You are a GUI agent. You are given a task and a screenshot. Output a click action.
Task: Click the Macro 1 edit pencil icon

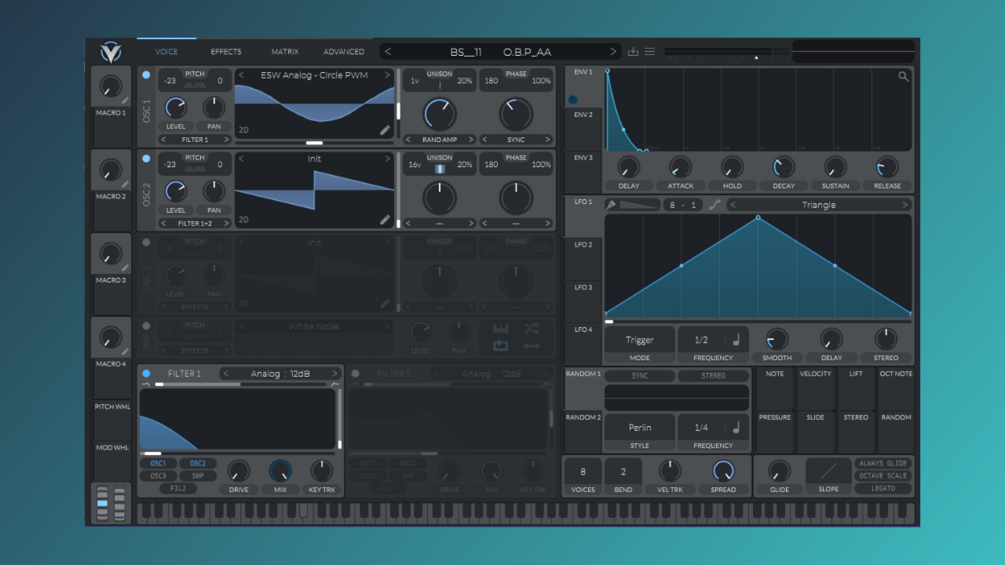[125, 101]
